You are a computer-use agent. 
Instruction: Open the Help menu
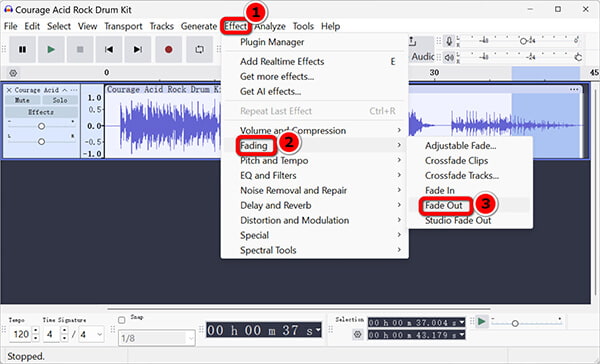pos(331,26)
